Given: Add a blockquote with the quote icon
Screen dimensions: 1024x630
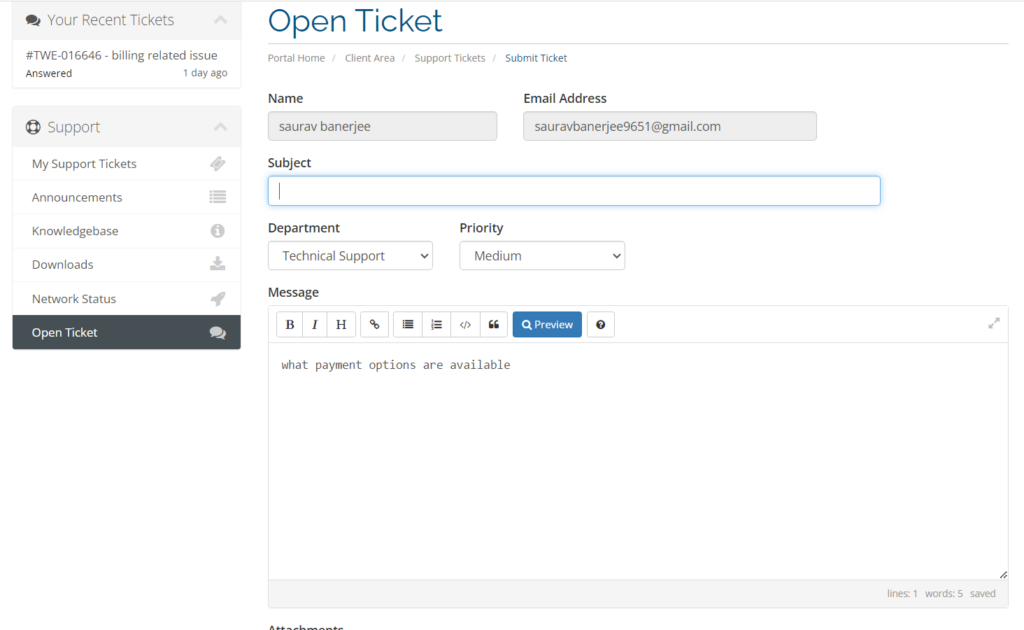Looking at the screenshot, I should [x=494, y=324].
